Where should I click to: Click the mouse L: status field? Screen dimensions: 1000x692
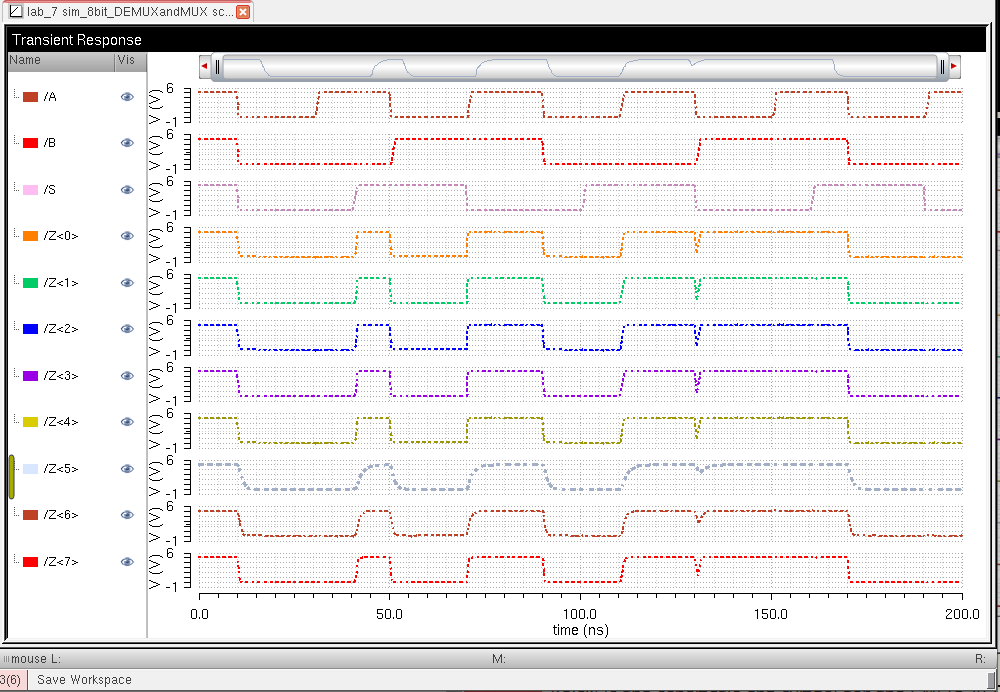[36, 659]
